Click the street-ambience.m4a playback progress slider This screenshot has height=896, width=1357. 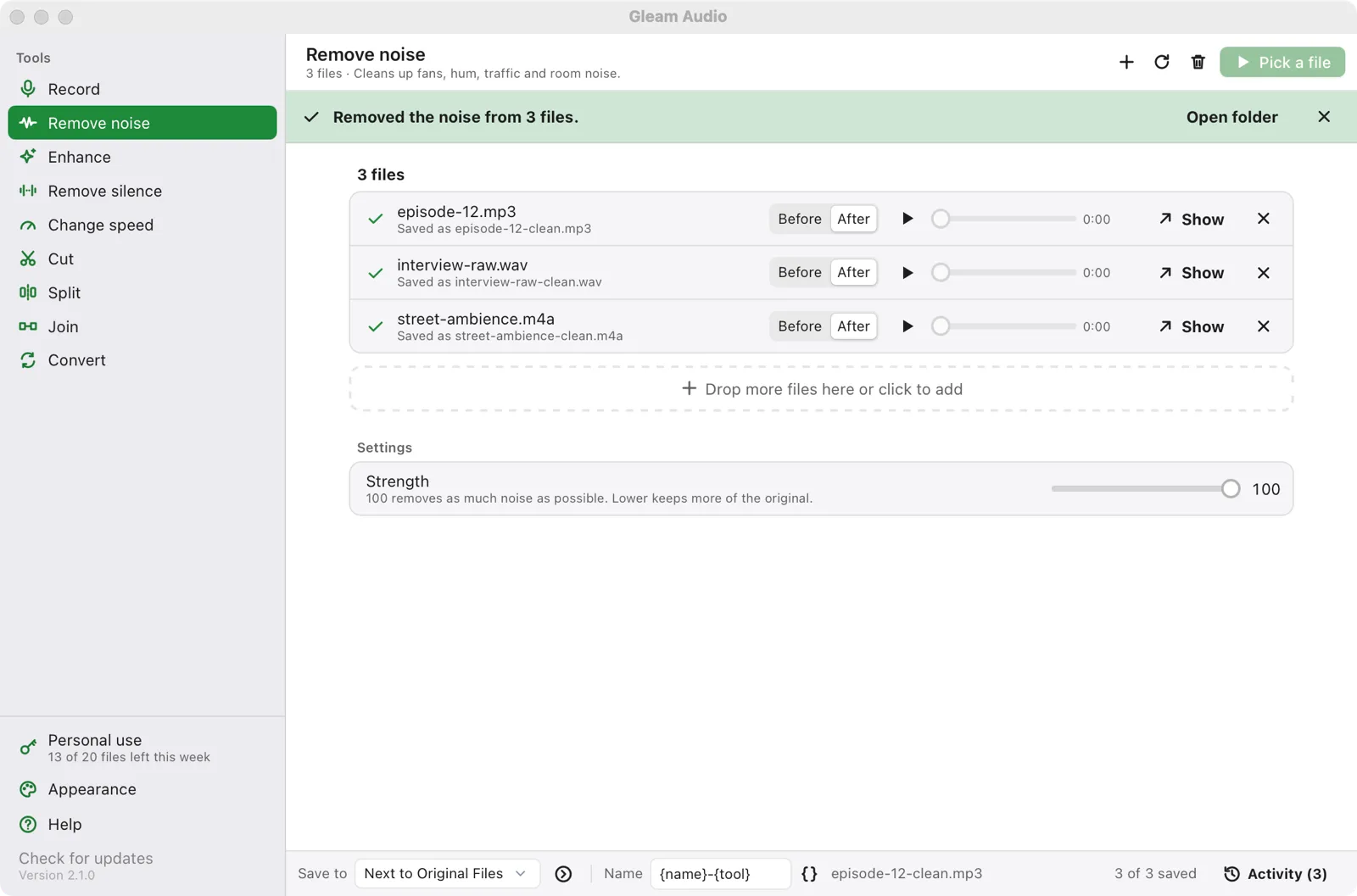(1003, 326)
